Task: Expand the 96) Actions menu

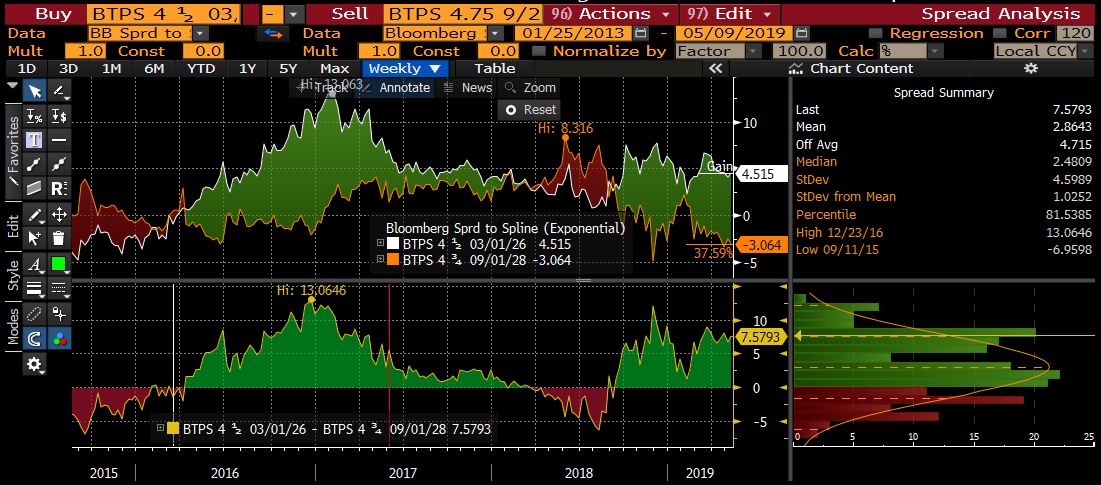Action: pyautogui.click(x=609, y=13)
